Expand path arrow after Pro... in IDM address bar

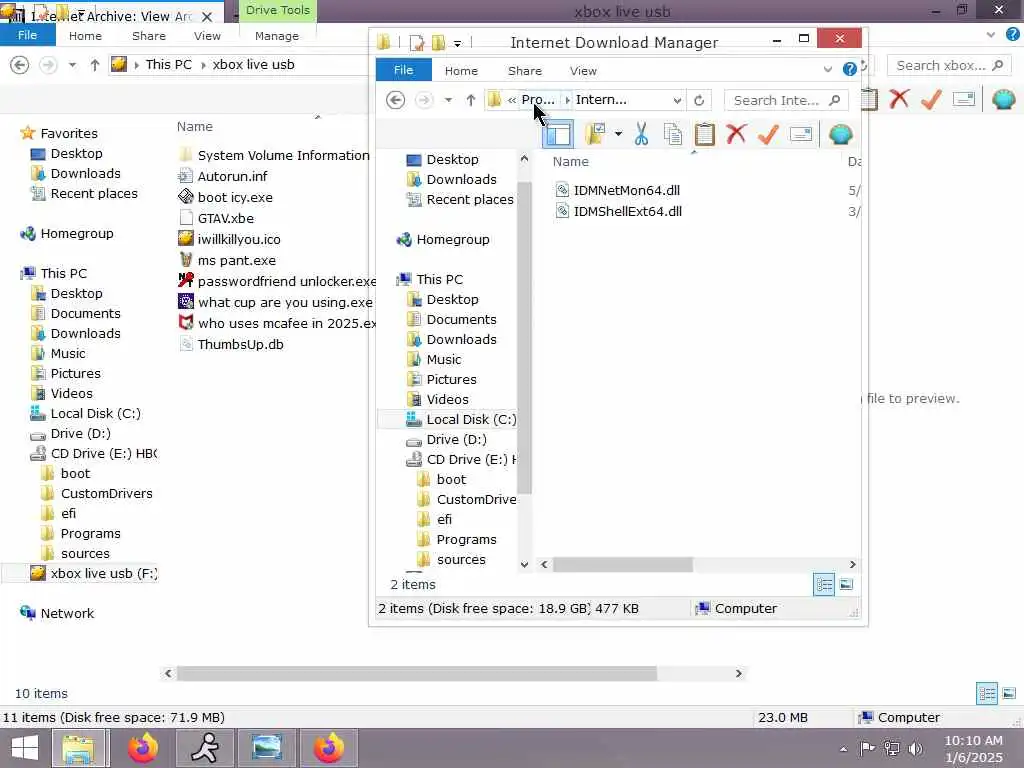click(567, 100)
